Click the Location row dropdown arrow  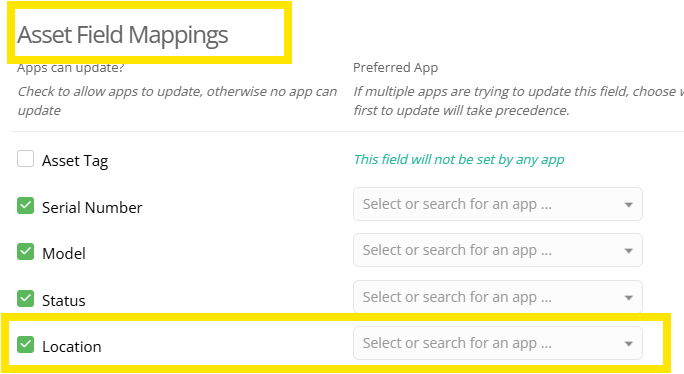click(628, 344)
